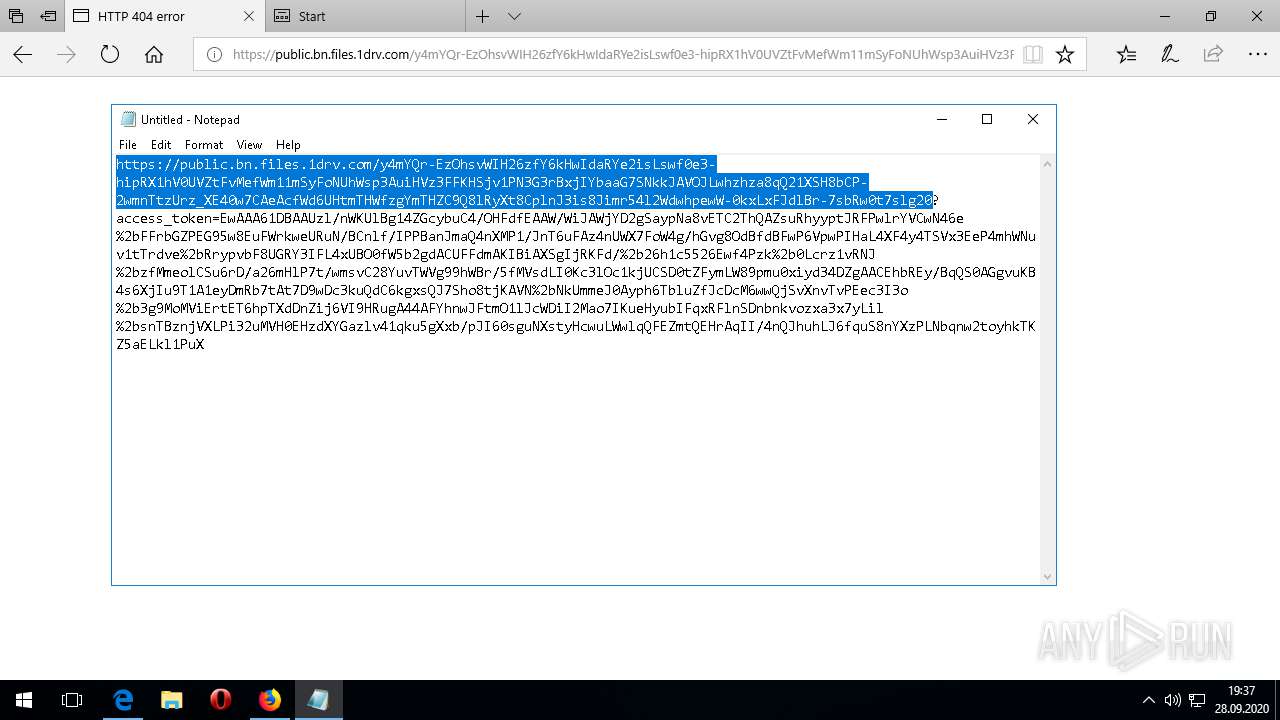This screenshot has height=720, width=1280.
Task: Go to the home page
Action: (154, 55)
